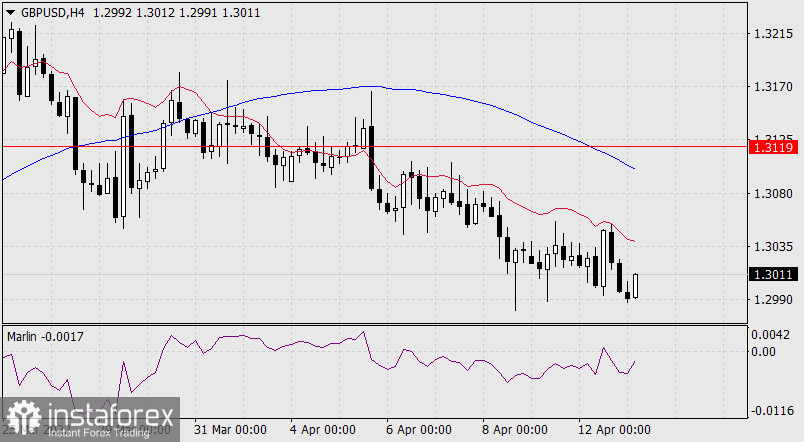804x442 pixels.
Task: Click the Marlin -0.0017 indicator label
Action: 44,337
